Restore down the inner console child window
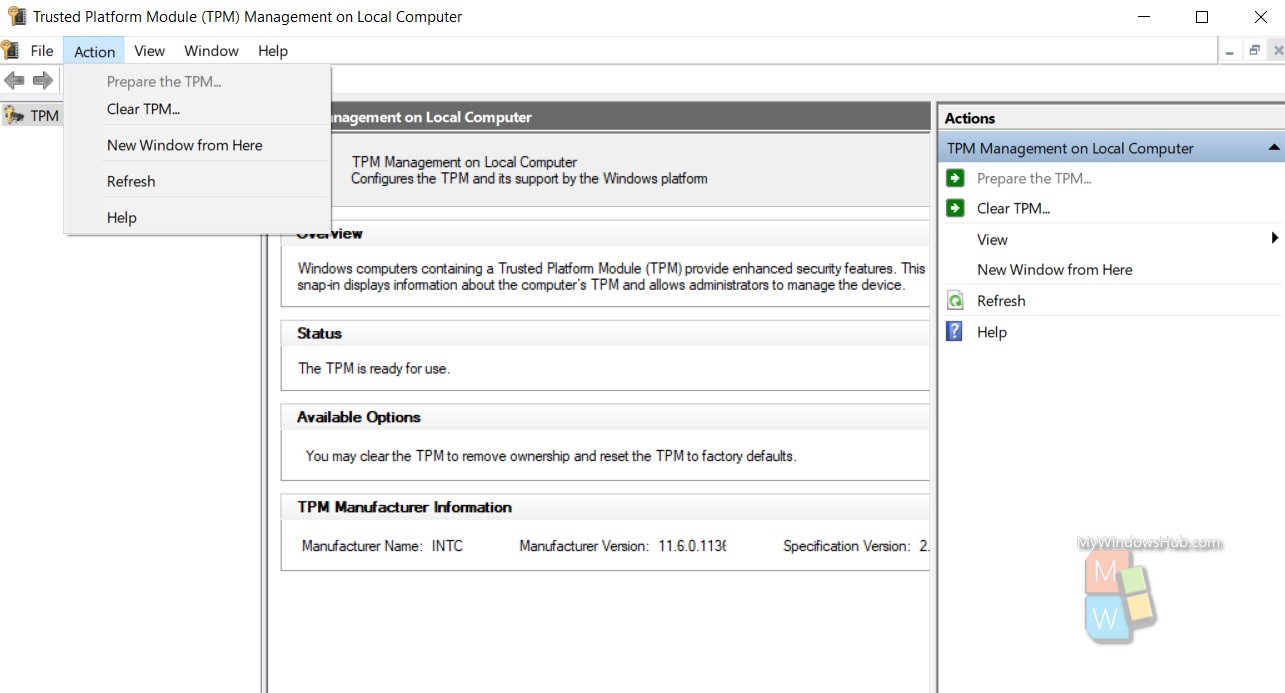Viewport: 1285px width, 693px height. click(x=1255, y=50)
